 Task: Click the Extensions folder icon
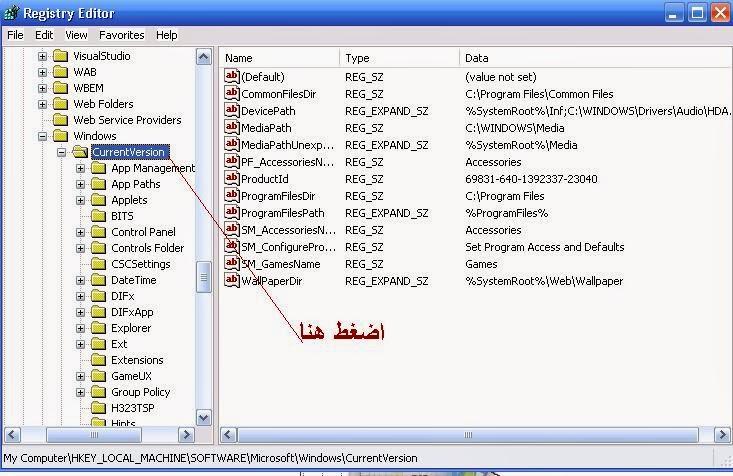point(98,360)
